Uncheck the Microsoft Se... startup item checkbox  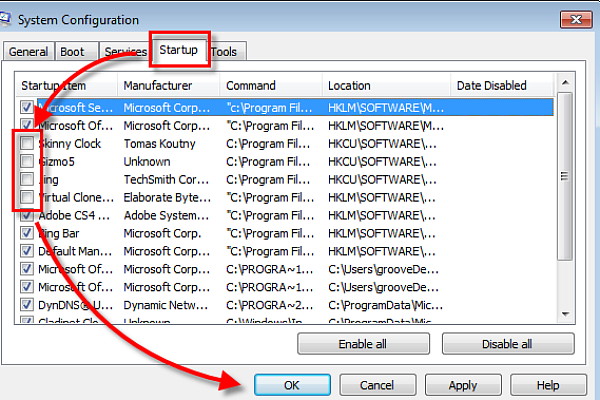[x=27, y=107]
